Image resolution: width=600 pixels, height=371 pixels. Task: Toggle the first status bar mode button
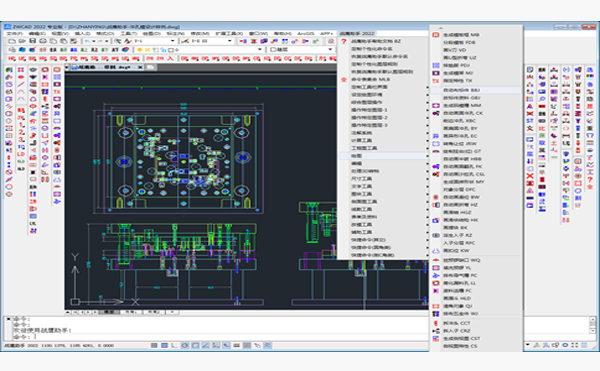pos(154,345)
